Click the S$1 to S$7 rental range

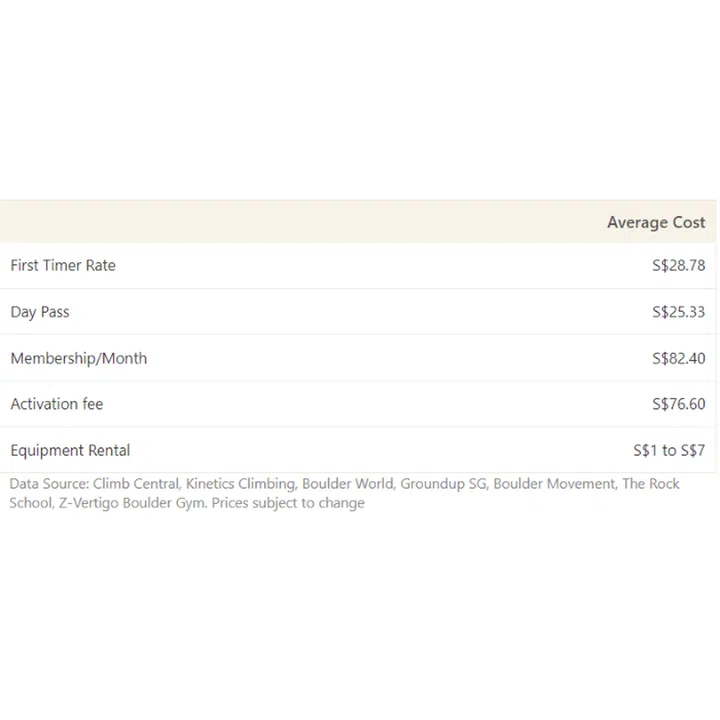click(669, 450)
